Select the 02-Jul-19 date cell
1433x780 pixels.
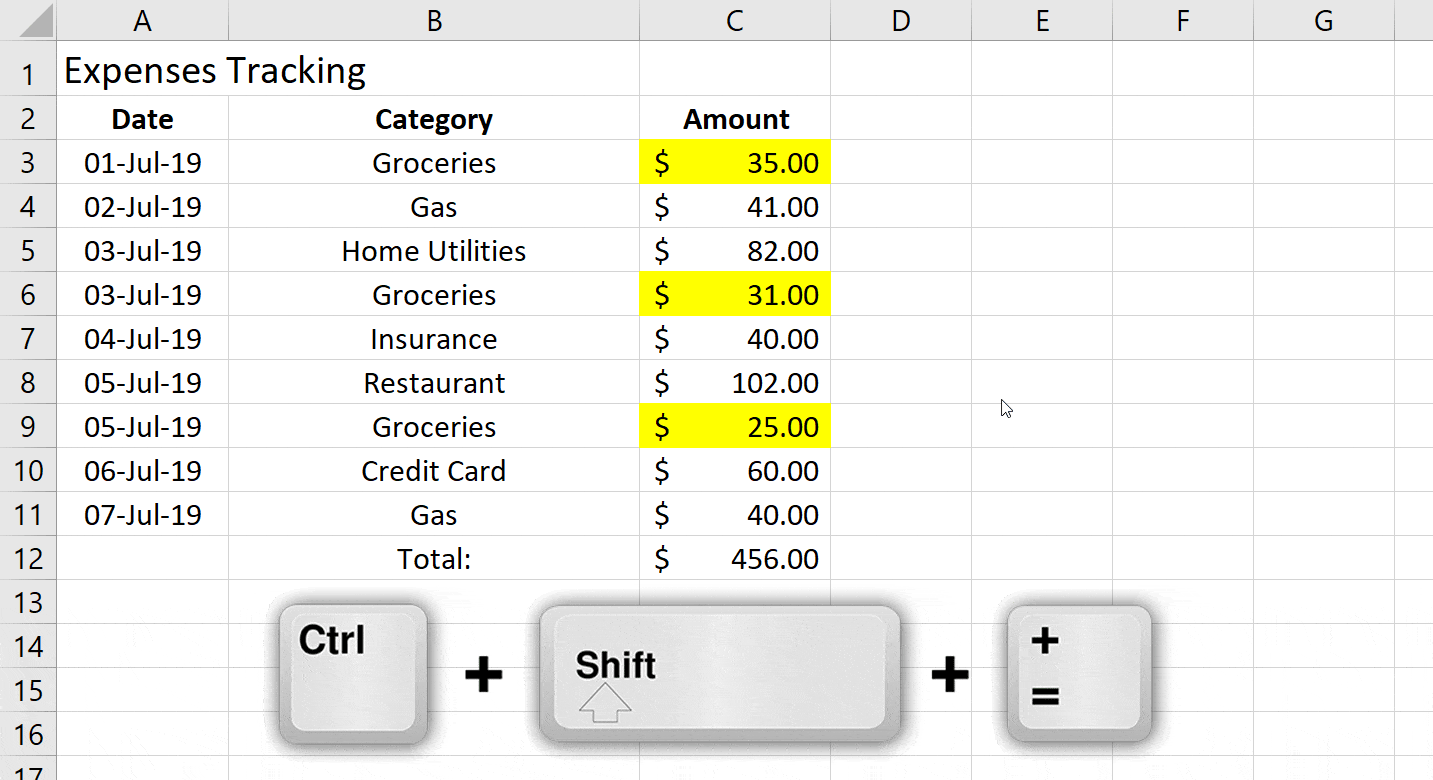[x=142, y=206]
